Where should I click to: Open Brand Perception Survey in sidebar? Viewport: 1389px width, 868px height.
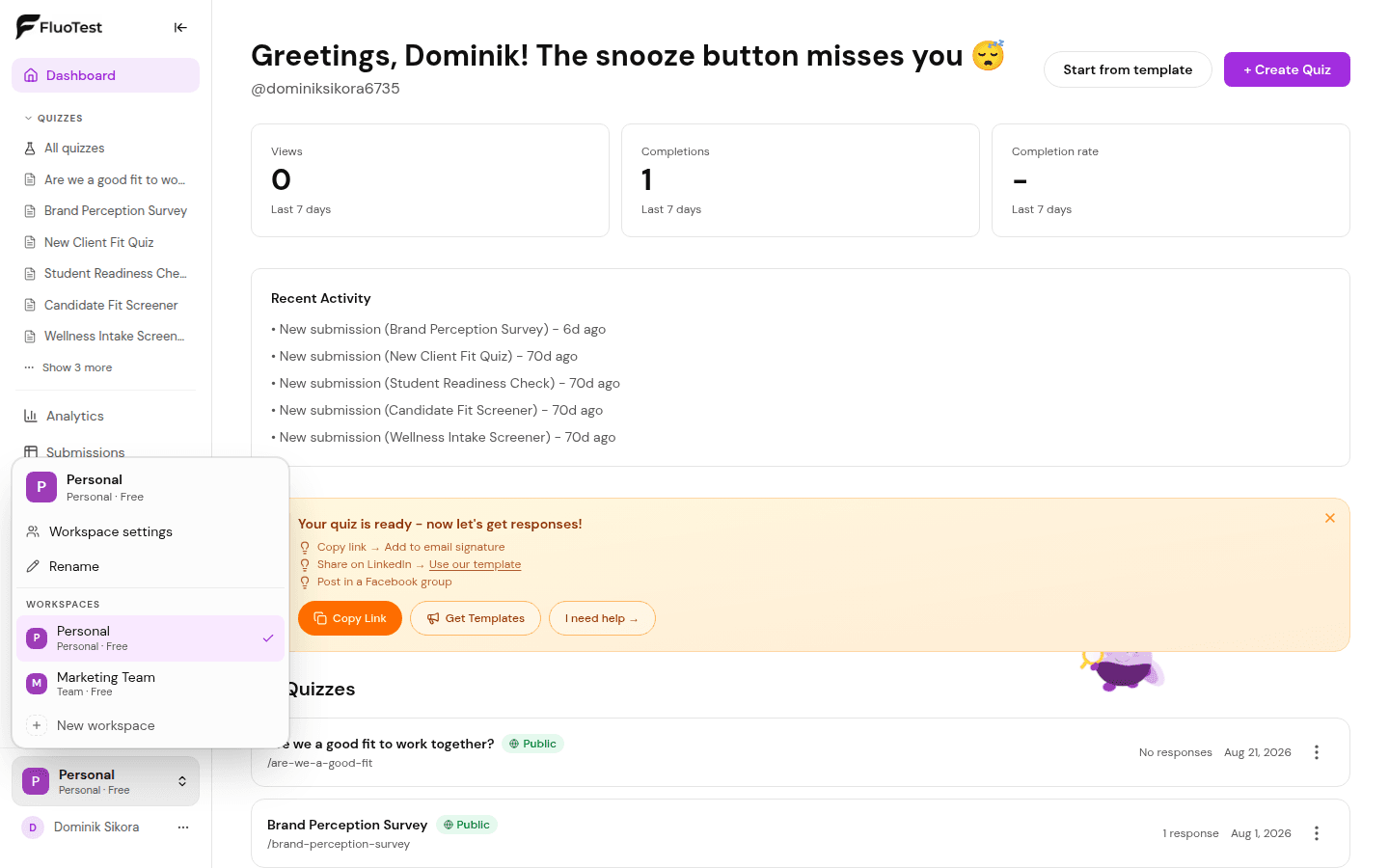pos(105,210)
